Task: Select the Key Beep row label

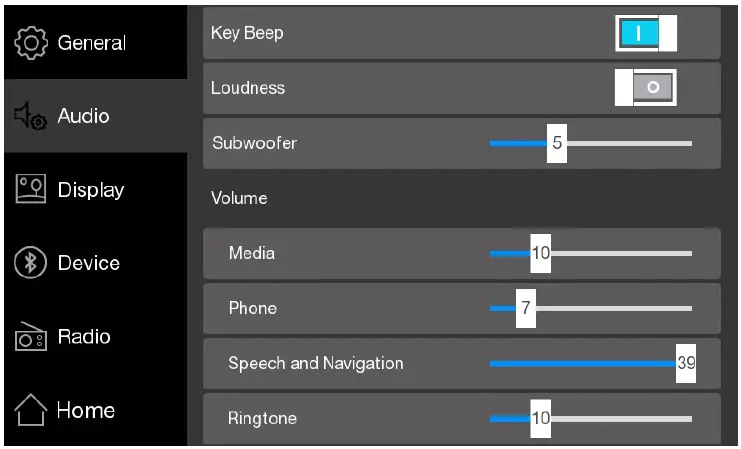Action: (247, 33)
